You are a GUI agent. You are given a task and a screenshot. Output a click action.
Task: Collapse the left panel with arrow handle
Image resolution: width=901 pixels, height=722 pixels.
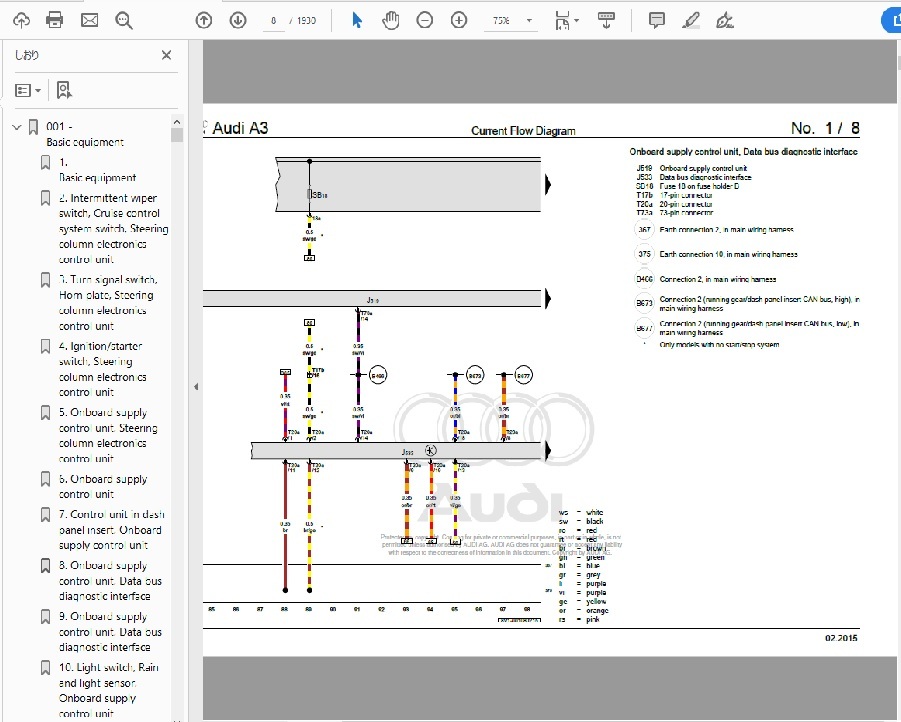(196, 387)
